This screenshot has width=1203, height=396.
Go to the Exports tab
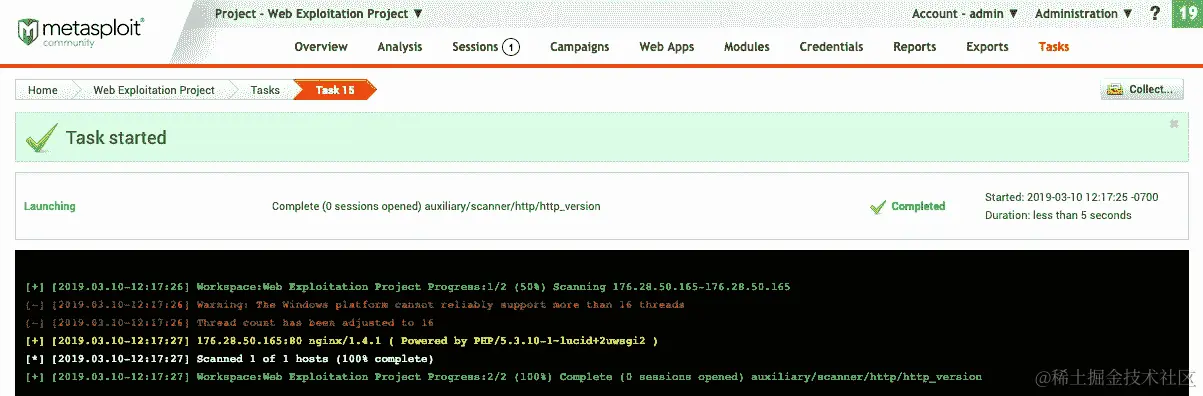coord(987,47)
